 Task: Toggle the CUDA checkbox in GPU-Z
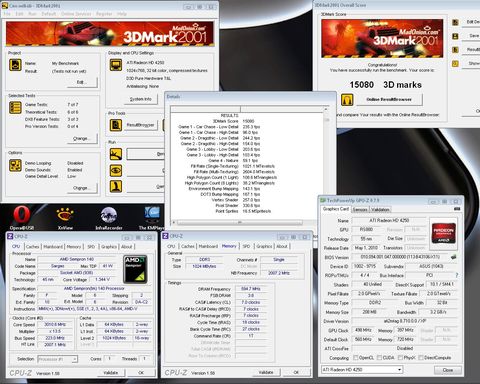click(379, 358)
